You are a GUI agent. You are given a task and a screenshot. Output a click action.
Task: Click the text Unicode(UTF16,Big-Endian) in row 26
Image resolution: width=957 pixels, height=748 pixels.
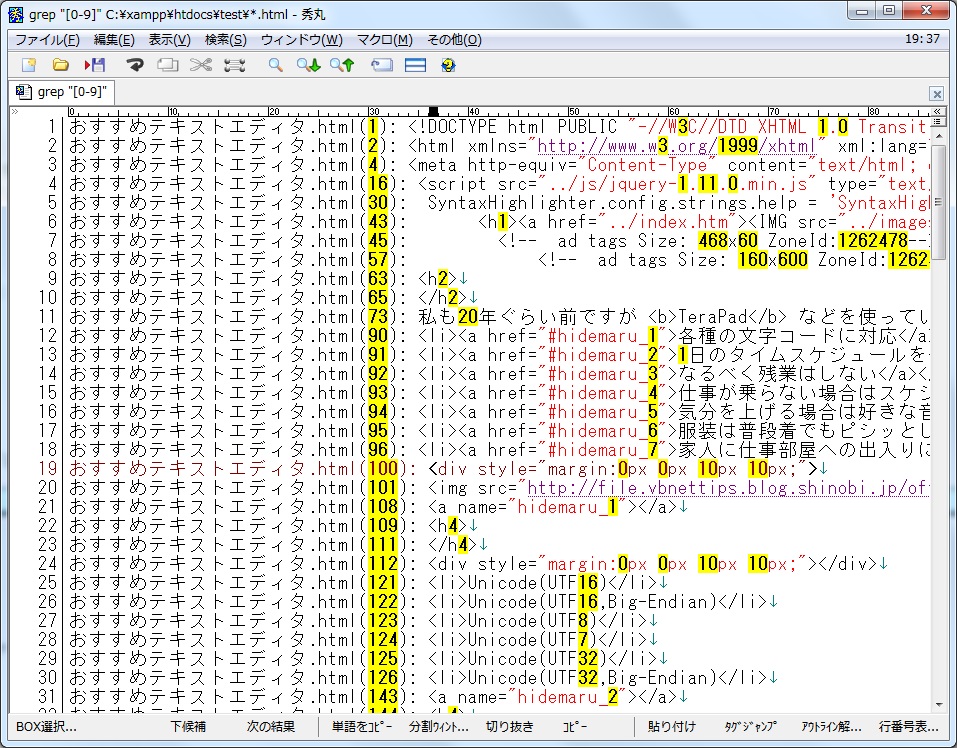point(592,602)
